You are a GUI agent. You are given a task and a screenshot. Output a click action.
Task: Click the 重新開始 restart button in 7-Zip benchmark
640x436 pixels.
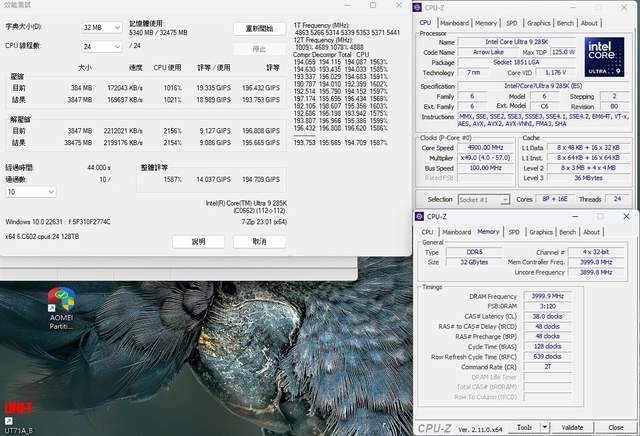click(259, 29)
